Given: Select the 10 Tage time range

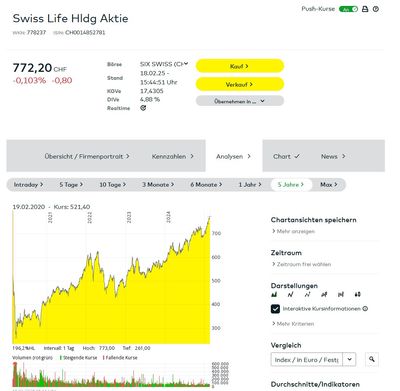Looking at the screenshot, I should click(113, 184).
